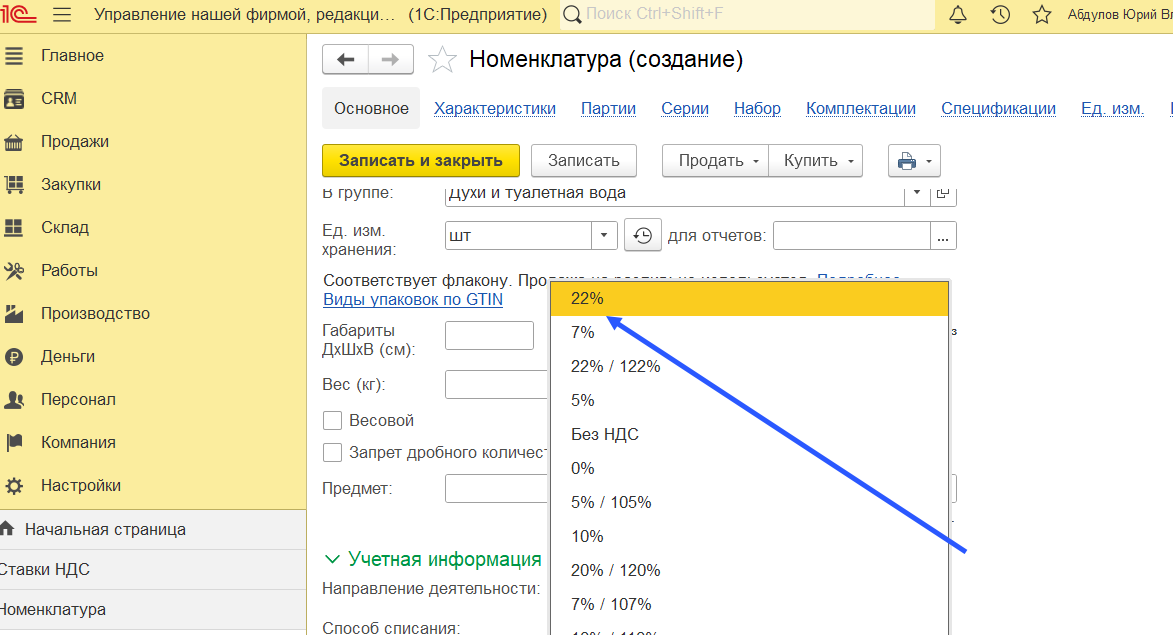The height and width of the screenshot is (635, 1173).
Task: Choose Без НДС option
Action: pyautogui.click(x=750, y=435)
